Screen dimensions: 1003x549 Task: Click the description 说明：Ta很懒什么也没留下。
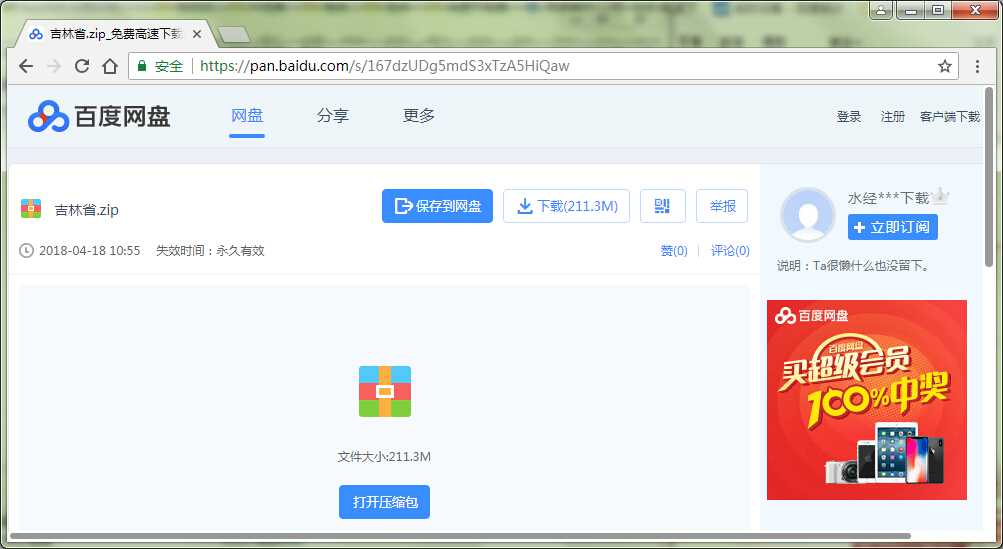[x=854, y=266]
